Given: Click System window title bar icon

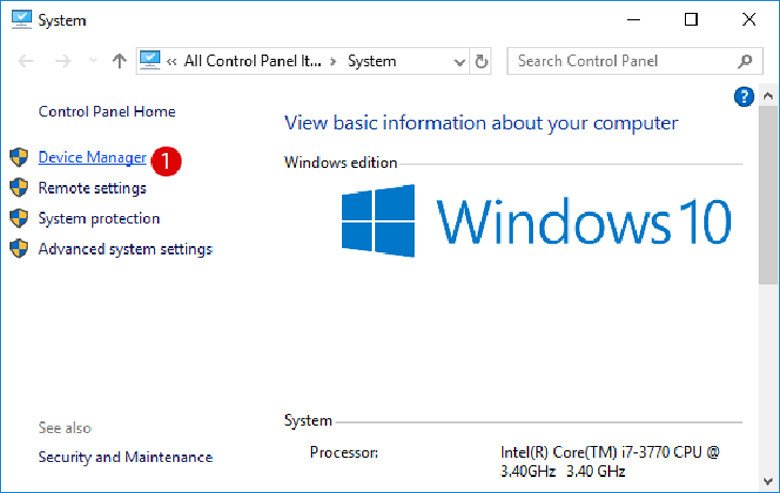Looking at the screenshot, I should 21,19.
